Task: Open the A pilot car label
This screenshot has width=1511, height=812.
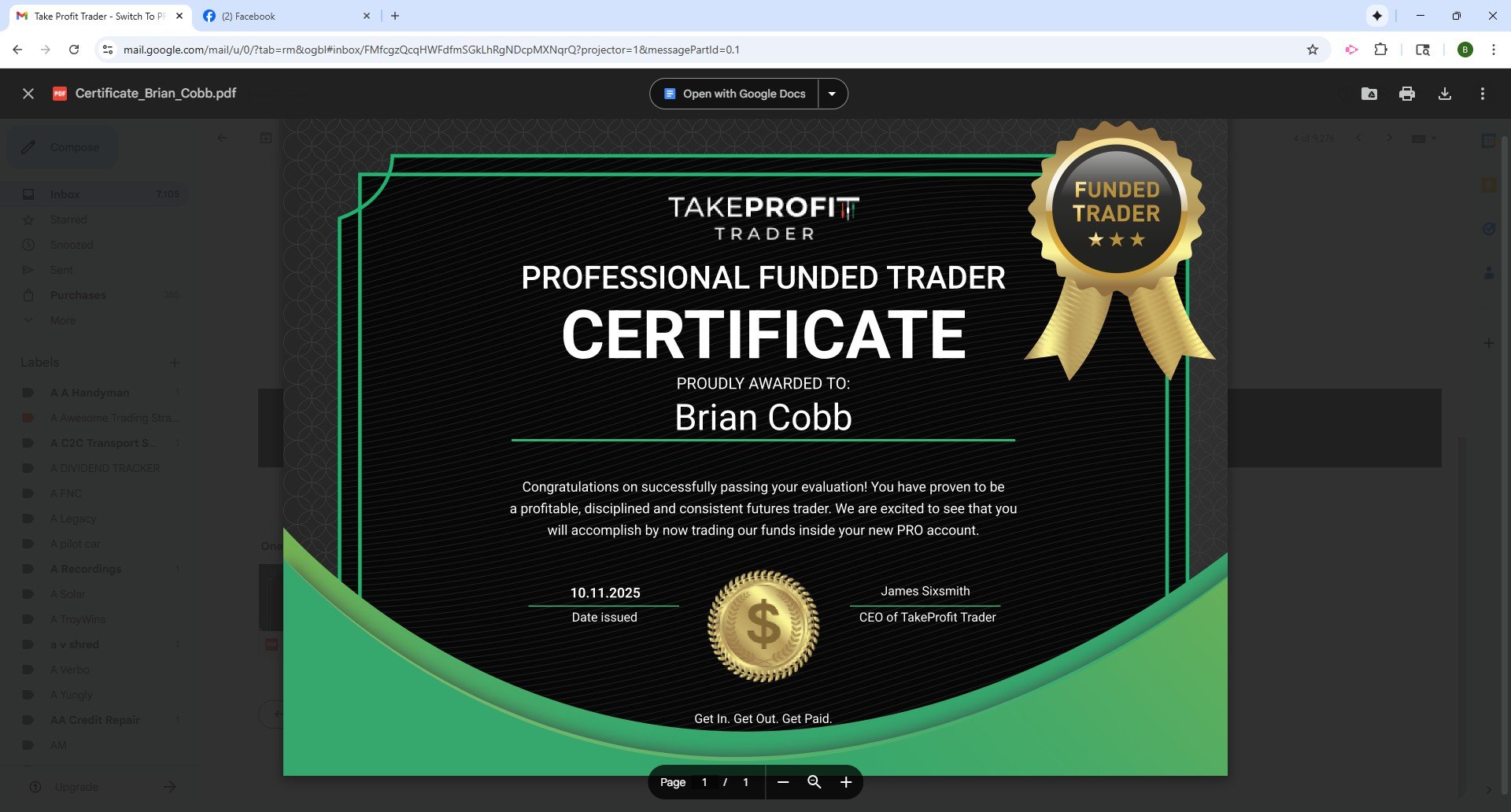Action: 94,544
